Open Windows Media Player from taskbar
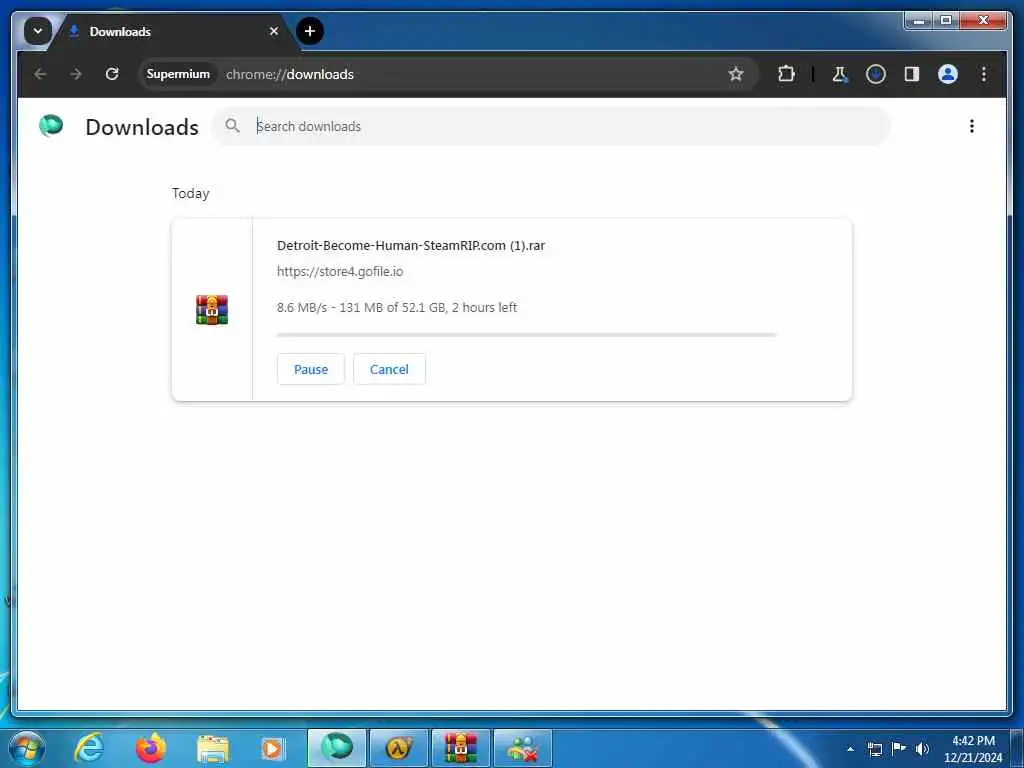 [x=272, y=748]
